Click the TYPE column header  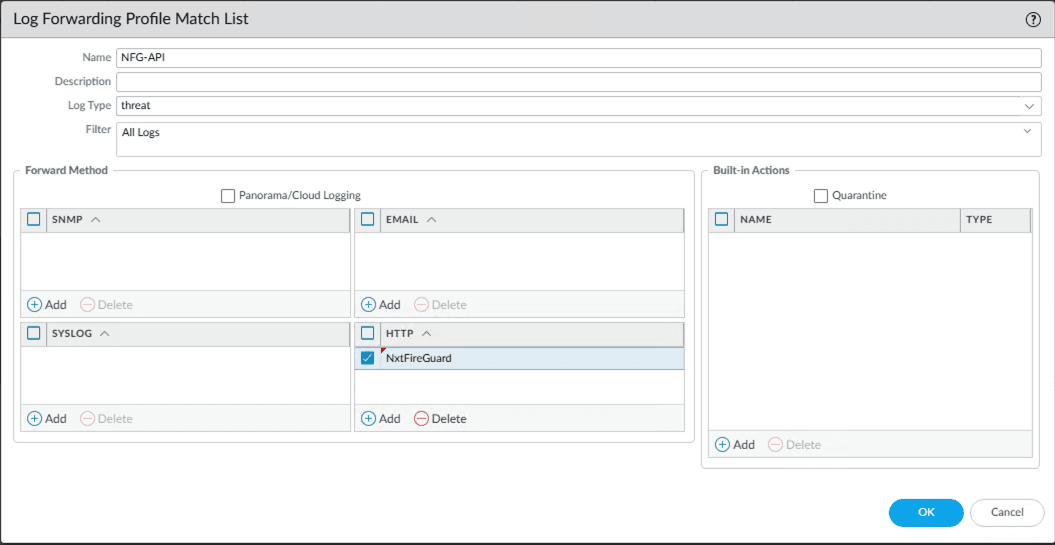coord(979,220)
